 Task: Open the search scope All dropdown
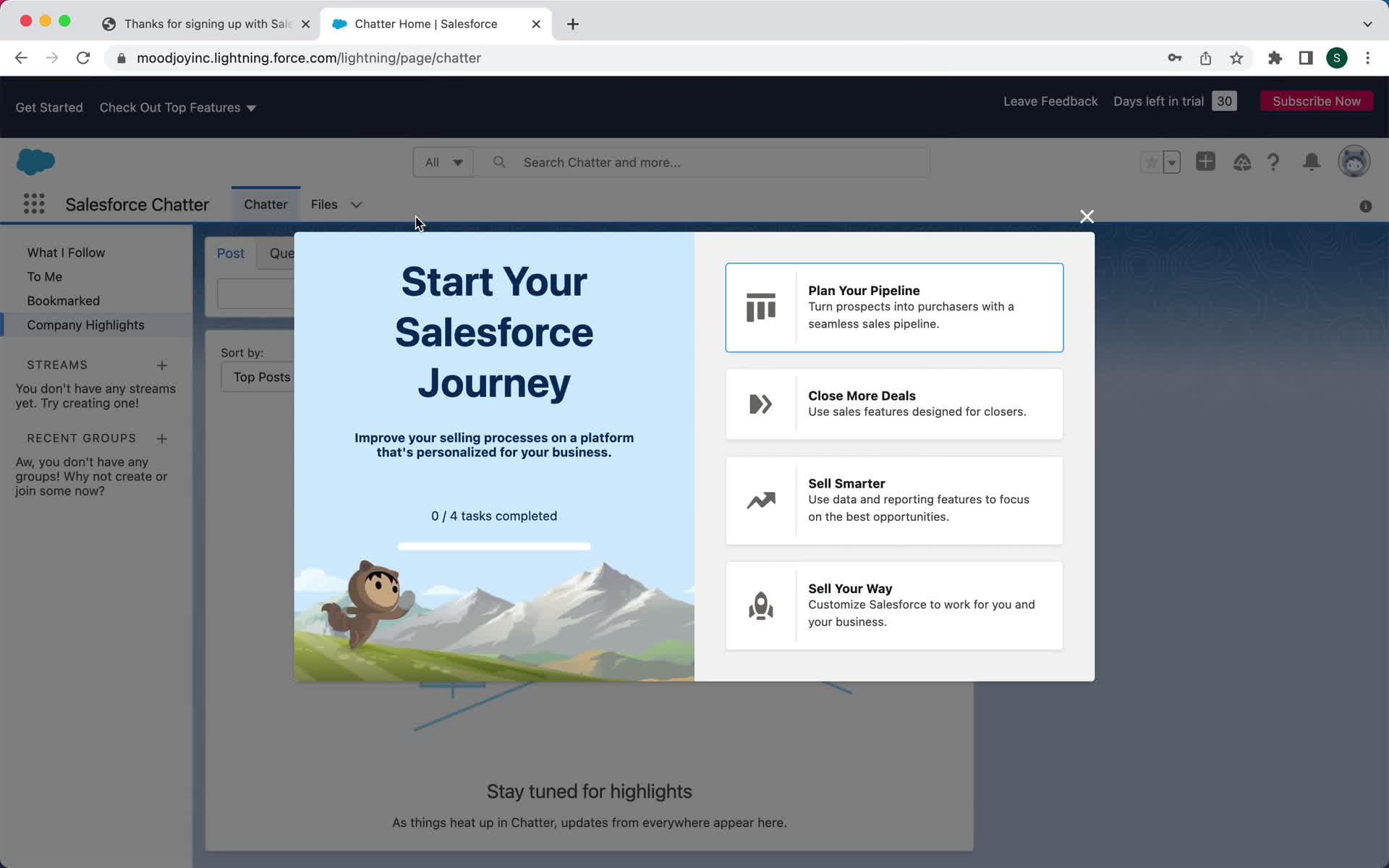443,162
